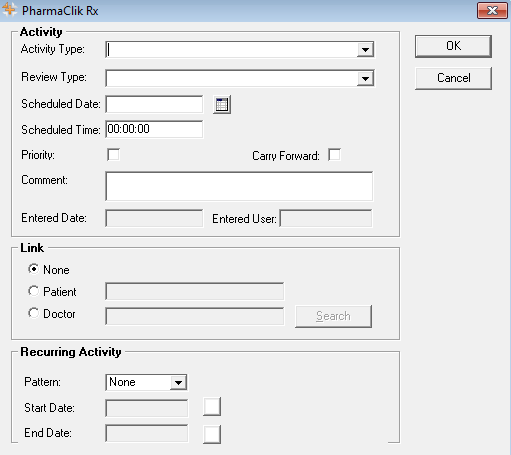Expand the Review Type dropdown
This screenshot has width=511, height=455.
click(x=365, y=78)
